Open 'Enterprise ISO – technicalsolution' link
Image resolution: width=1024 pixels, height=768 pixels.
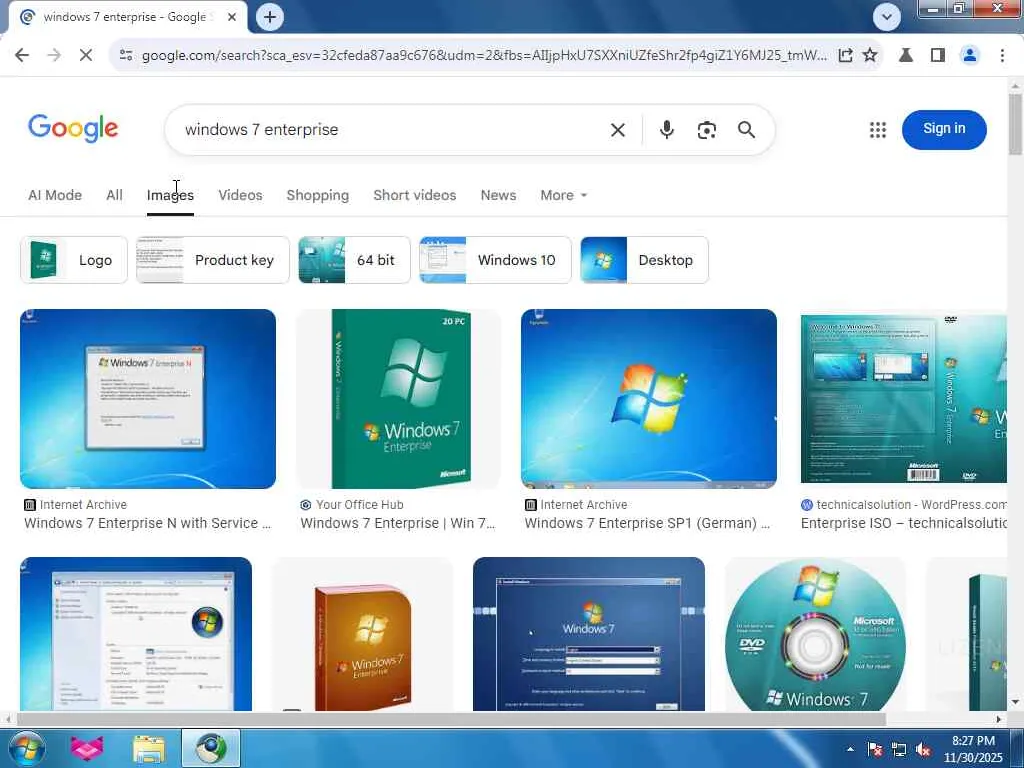903,523
